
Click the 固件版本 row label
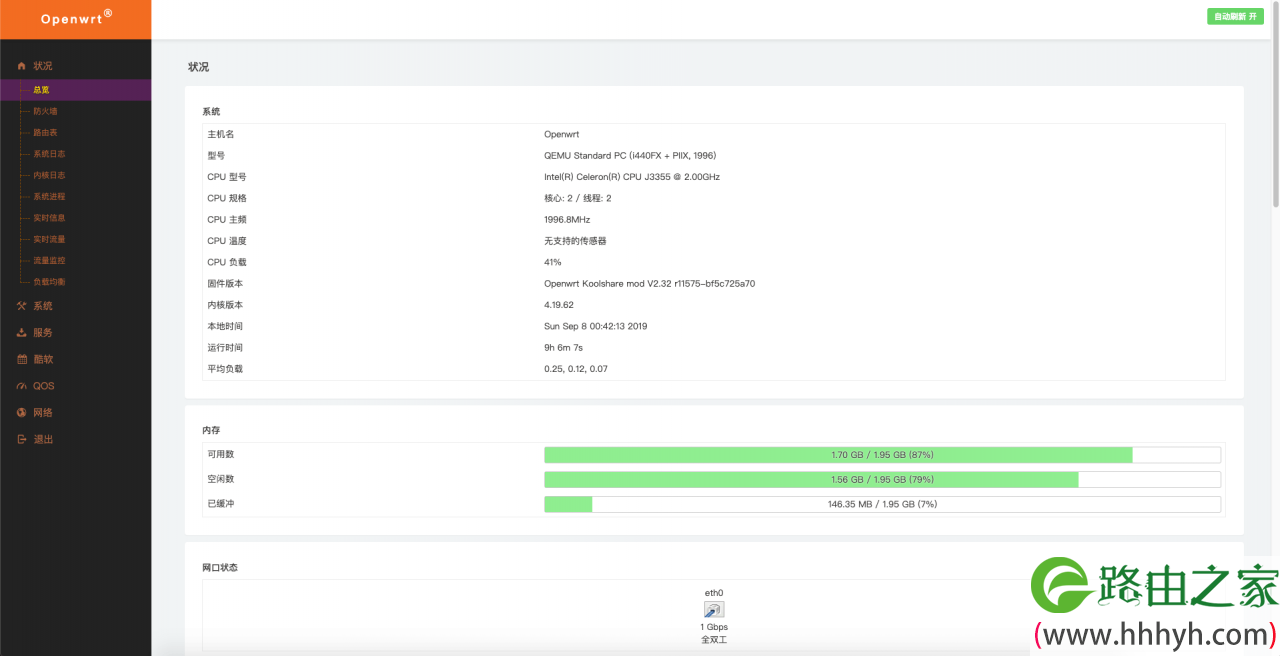[225, 283]
